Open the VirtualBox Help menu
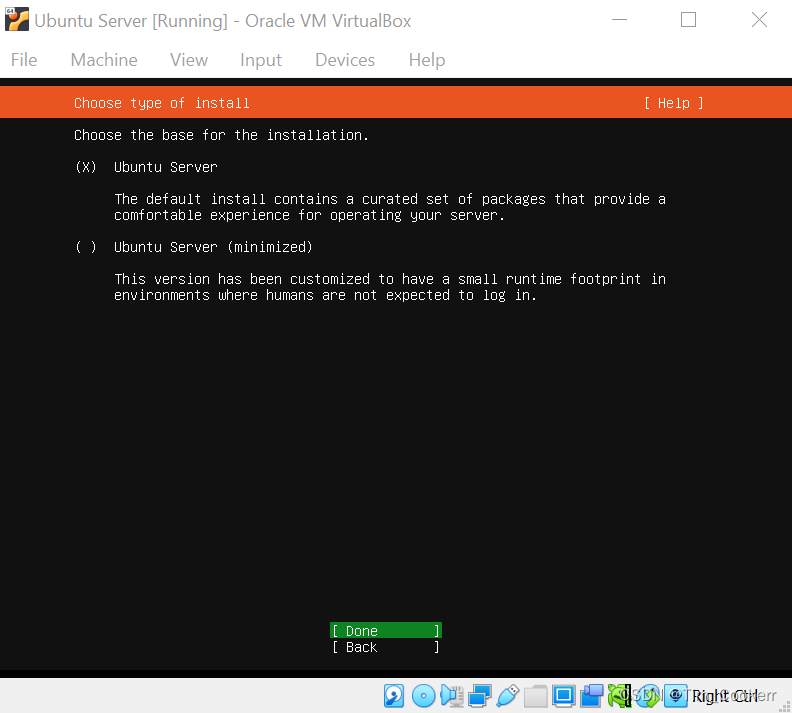 pos(427,60)
